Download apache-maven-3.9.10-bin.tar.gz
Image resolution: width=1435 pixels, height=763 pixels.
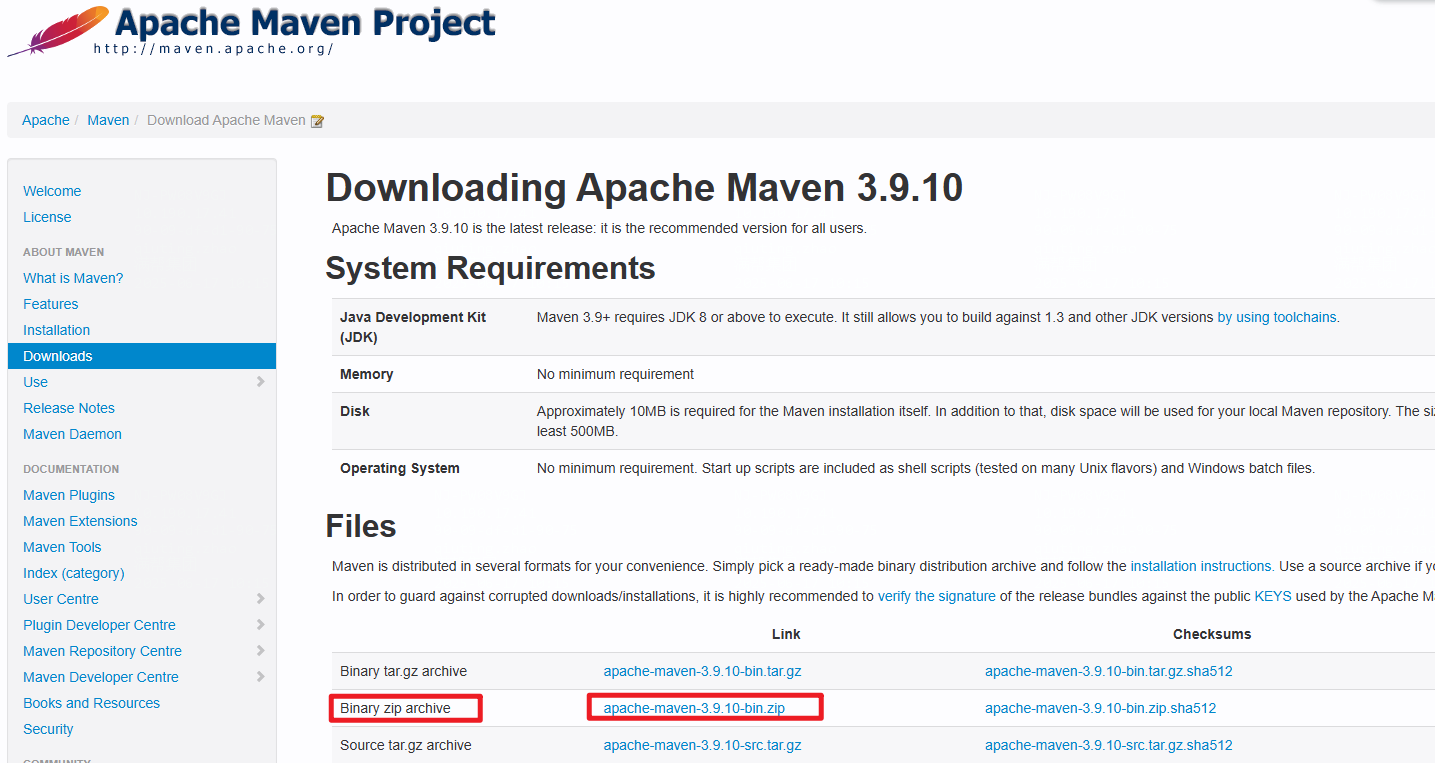(x=702, y=671)
